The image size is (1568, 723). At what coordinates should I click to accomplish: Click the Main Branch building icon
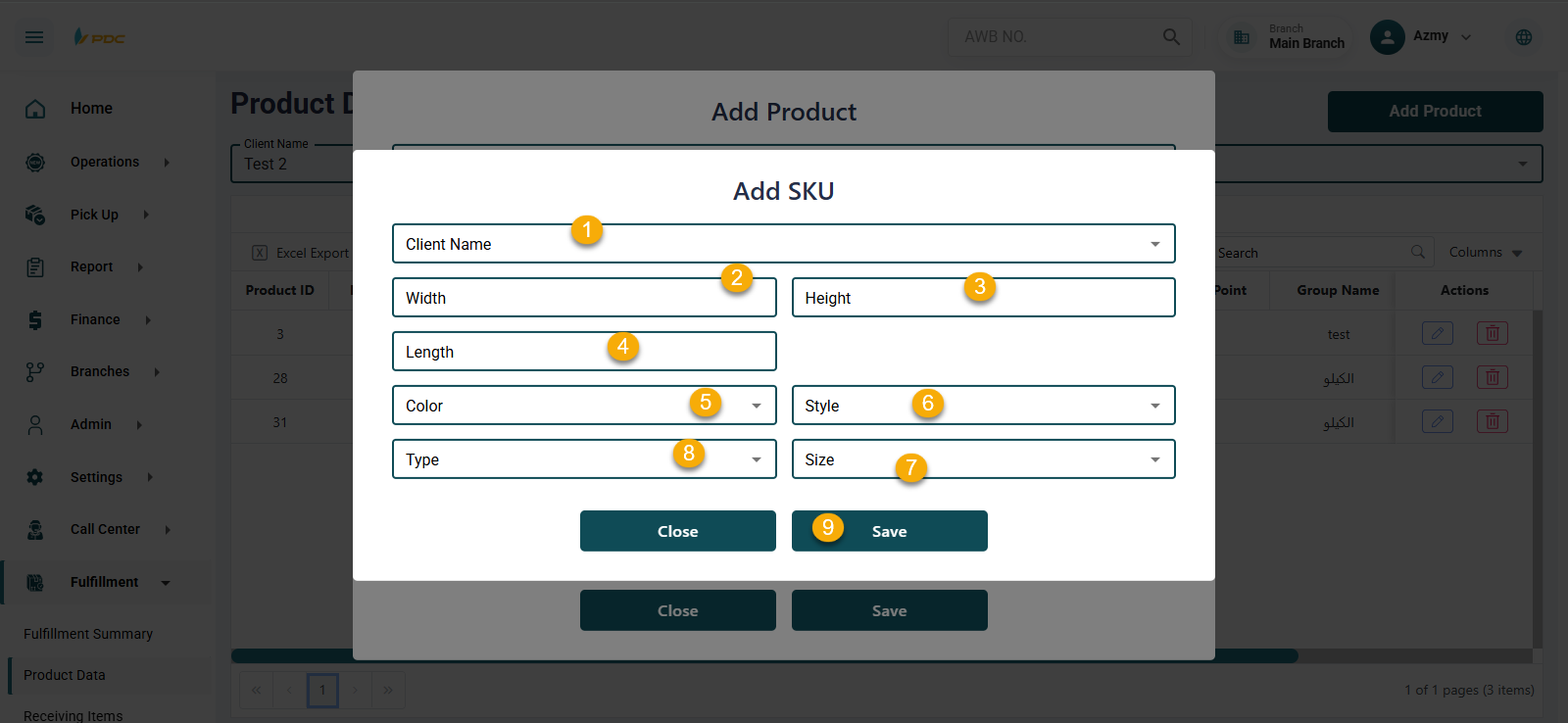tap(1242, 37)
